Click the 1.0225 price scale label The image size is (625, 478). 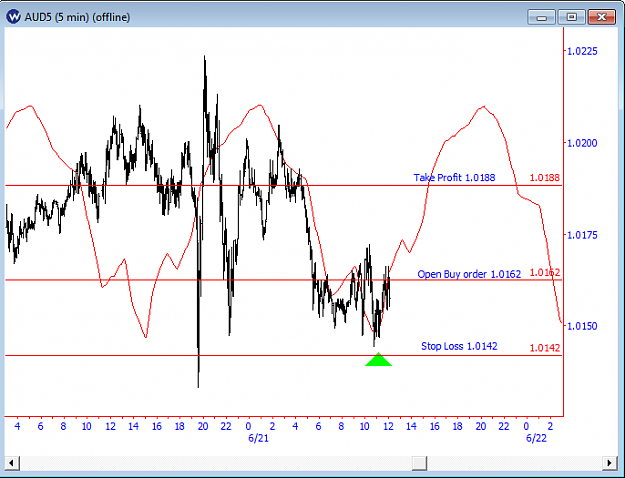[x=582, y=51]
